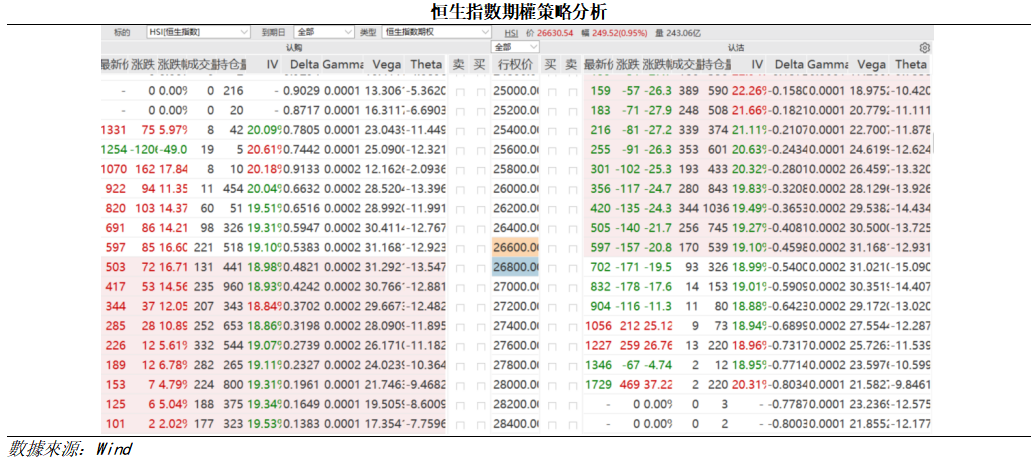1036x463 pixels.
Task: Select the strike price 27000.00 cell
Action: (x=515, y=287)
